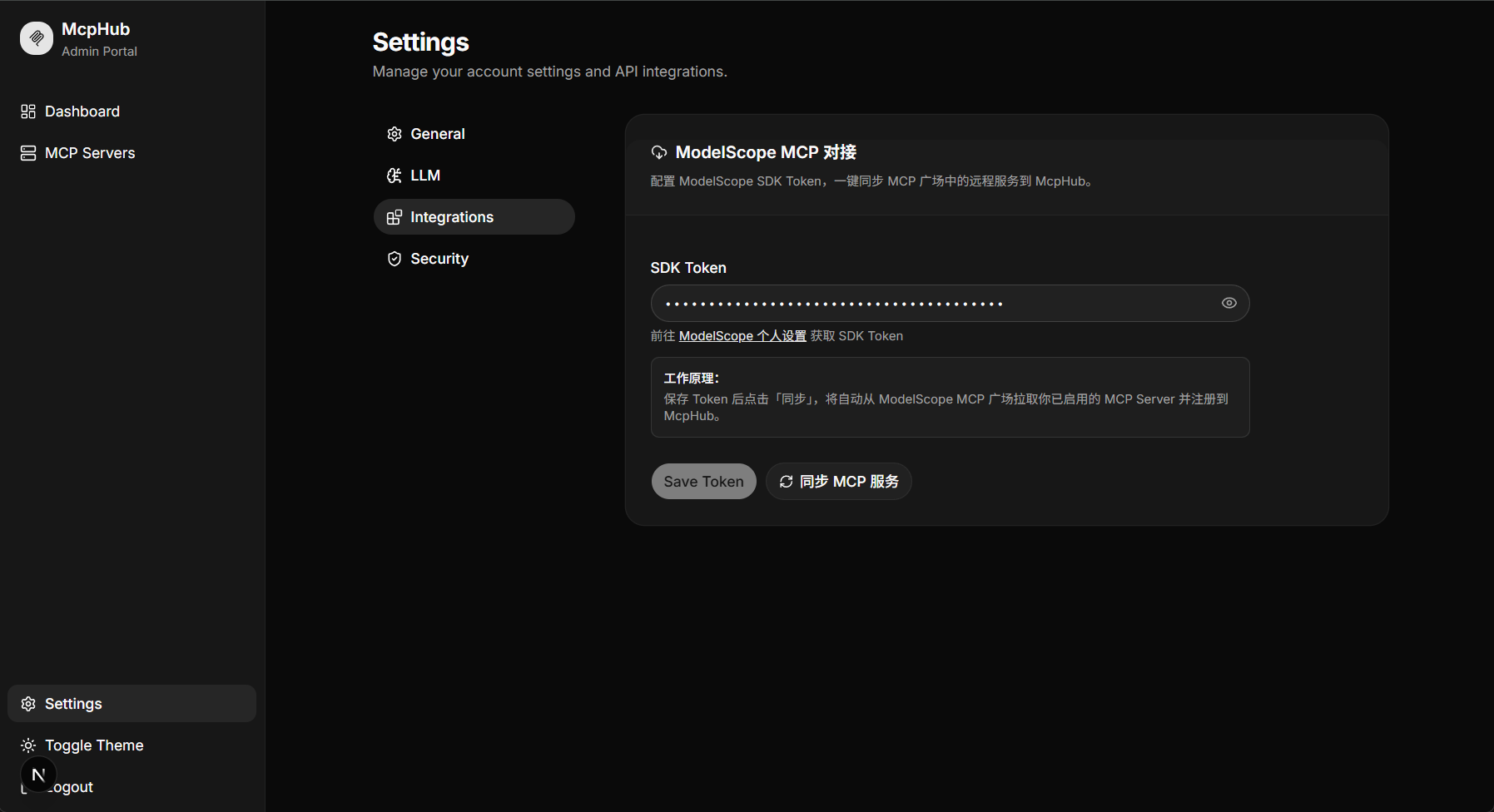Click the Save Token button
Viewport: 1494px width, 812px height.
[702, 481]
